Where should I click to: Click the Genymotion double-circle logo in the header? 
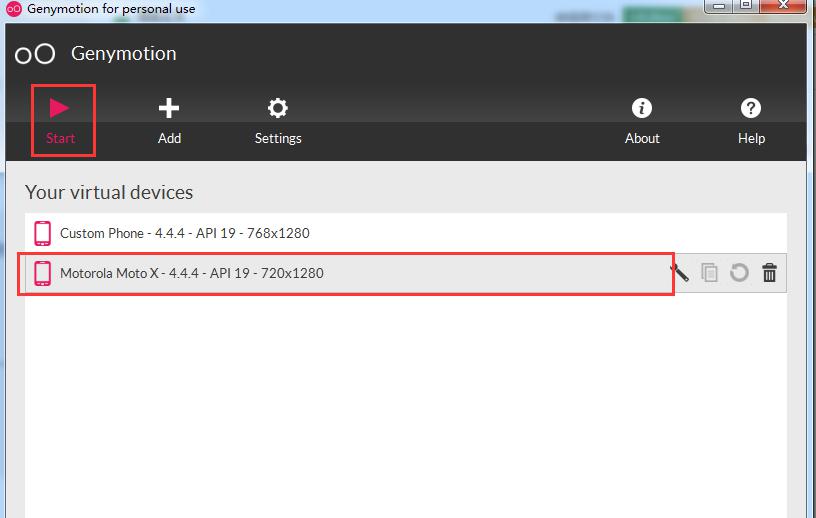pyautogui.click(x=35, y=54)
